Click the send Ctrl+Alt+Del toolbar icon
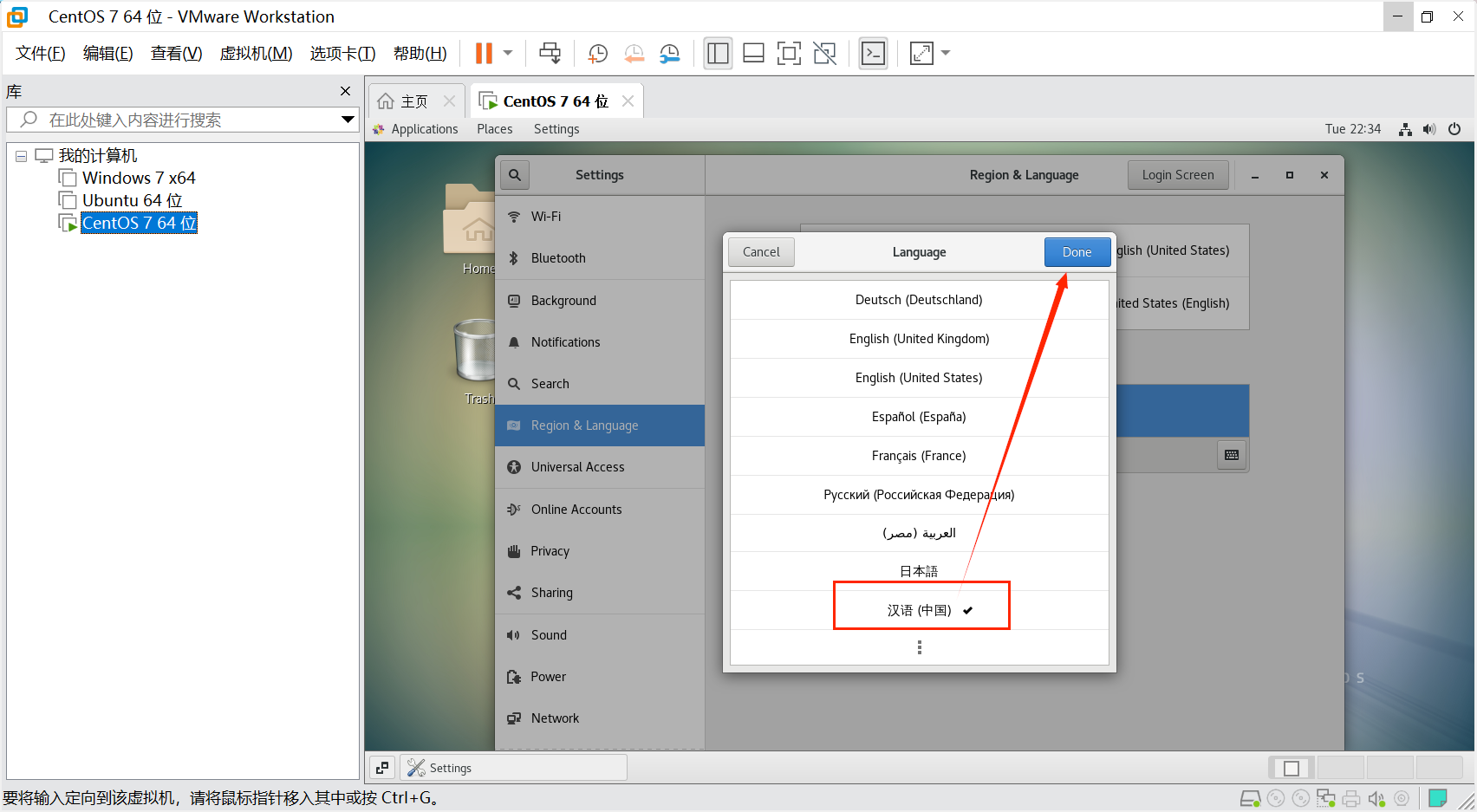Viewport: 1477px width, 812px height. pyautogui.click(x=550, y=53)
